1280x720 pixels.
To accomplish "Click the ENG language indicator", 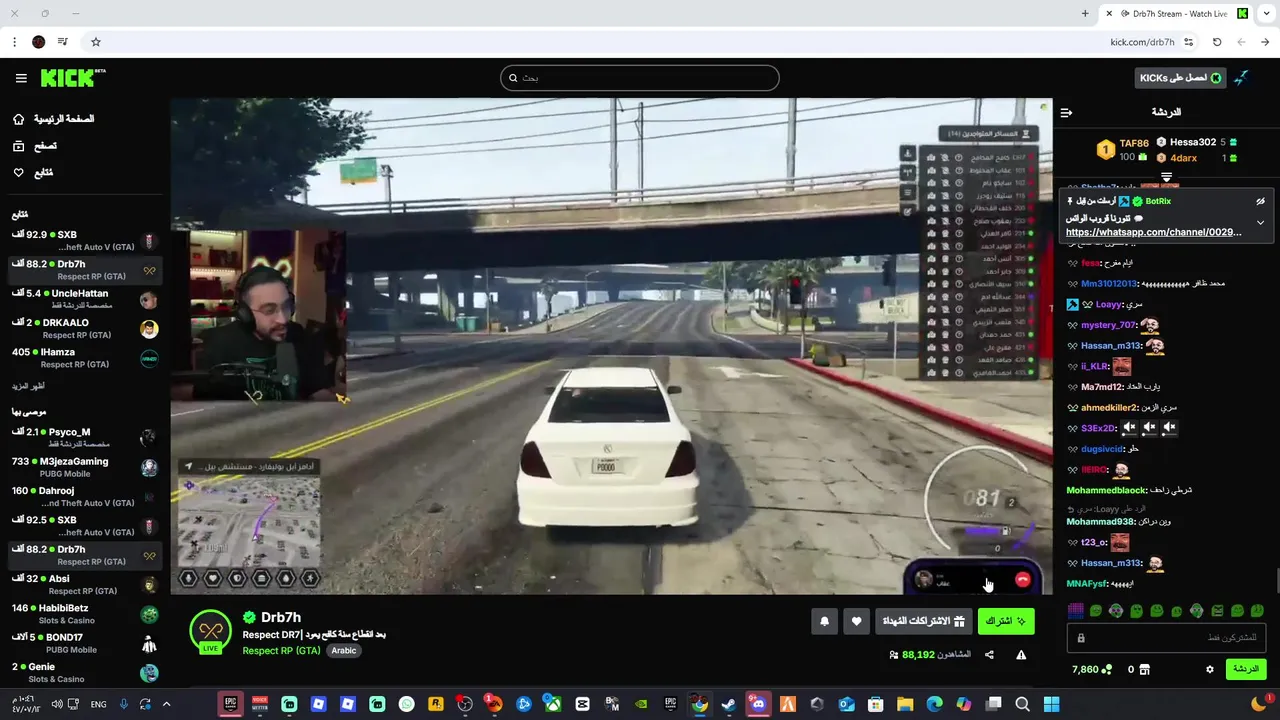I will (x=98, y=704).
